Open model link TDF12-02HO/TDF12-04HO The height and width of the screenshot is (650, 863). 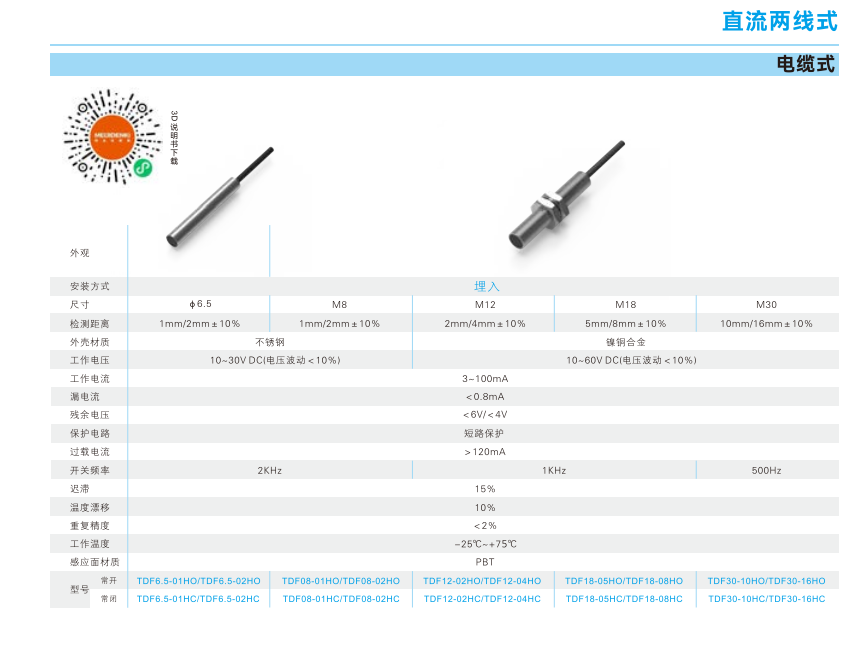(x=482, y=581)
